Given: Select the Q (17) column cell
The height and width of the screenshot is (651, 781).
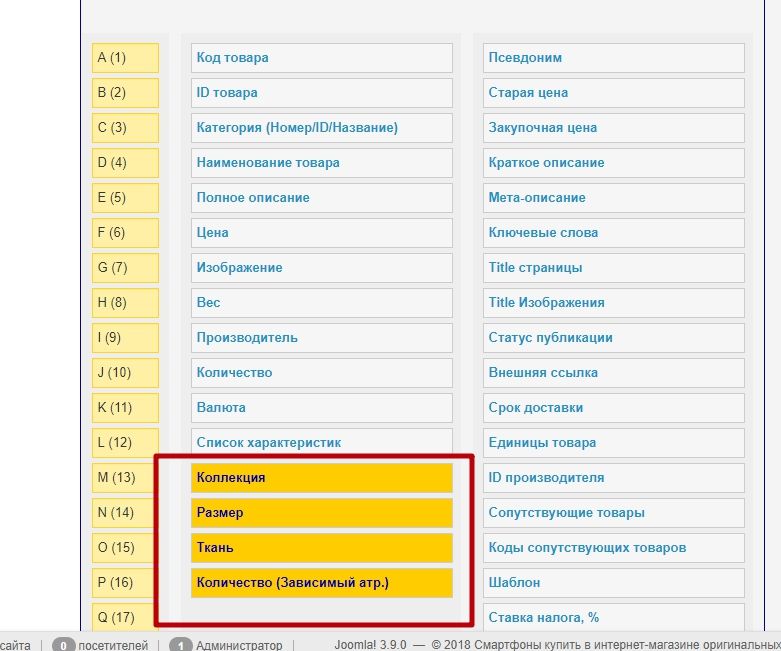Looking at the screenshot, I should [x=124, y=618].
